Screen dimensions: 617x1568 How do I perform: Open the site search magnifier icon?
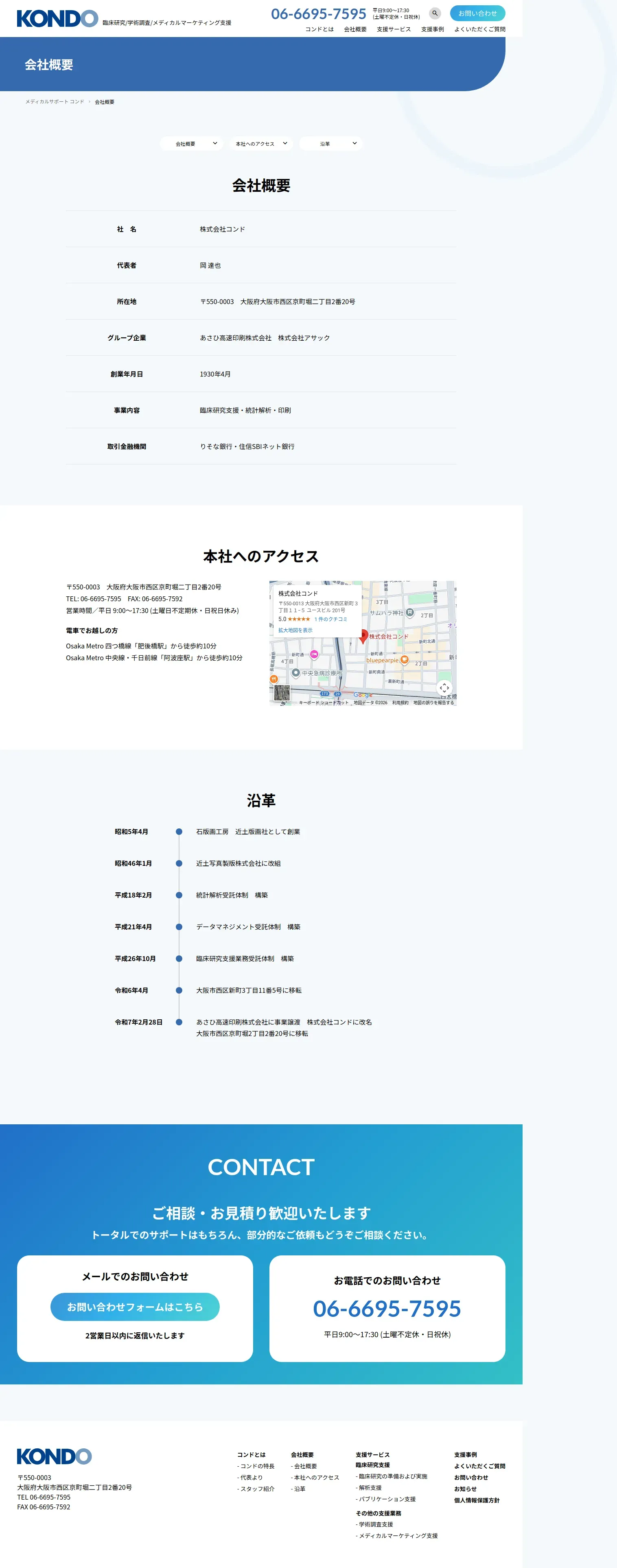pos(434,13)
